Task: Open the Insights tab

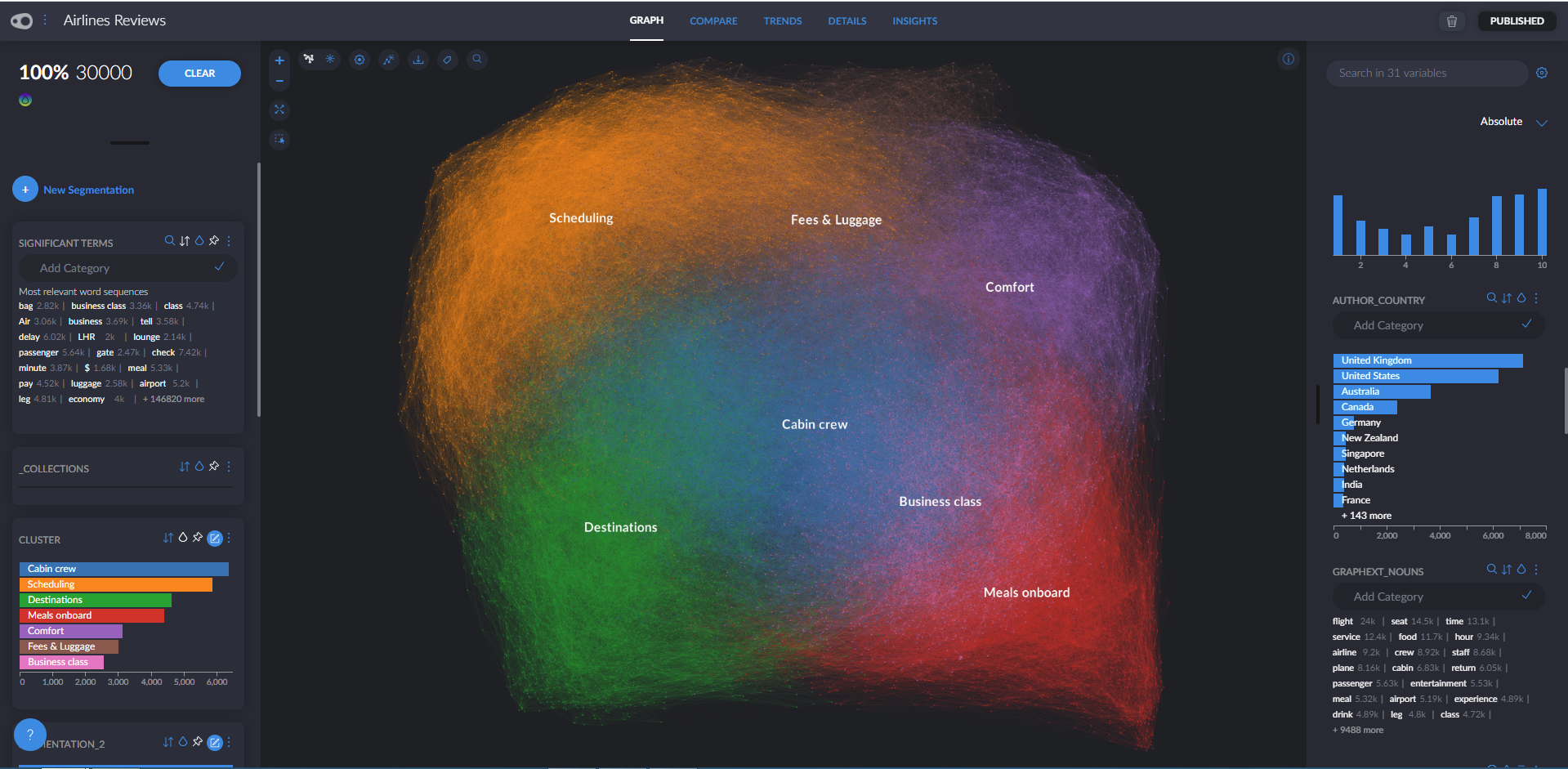Action: click(x=915, y=21)
